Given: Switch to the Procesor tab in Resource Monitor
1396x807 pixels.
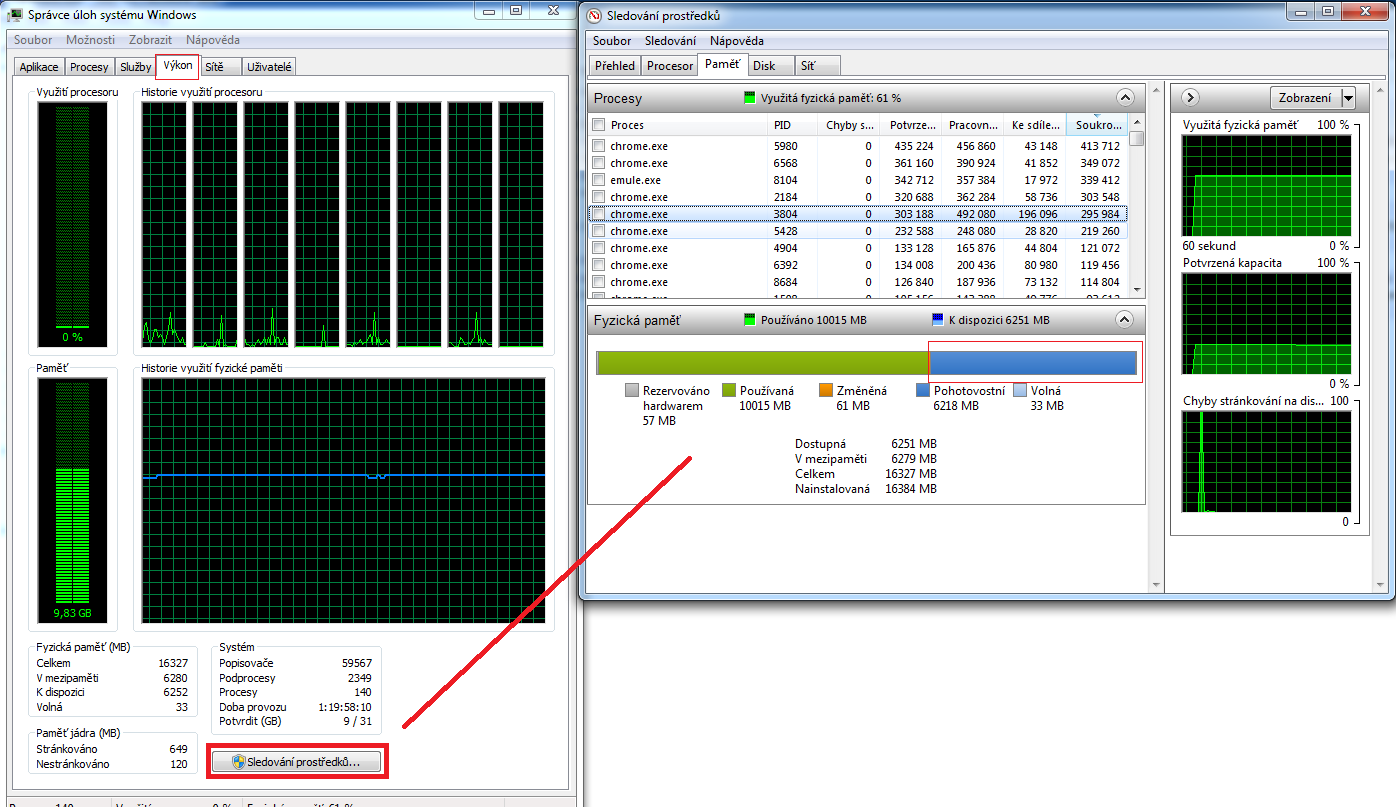Looking at the screenshot, I should pos(670,66).
